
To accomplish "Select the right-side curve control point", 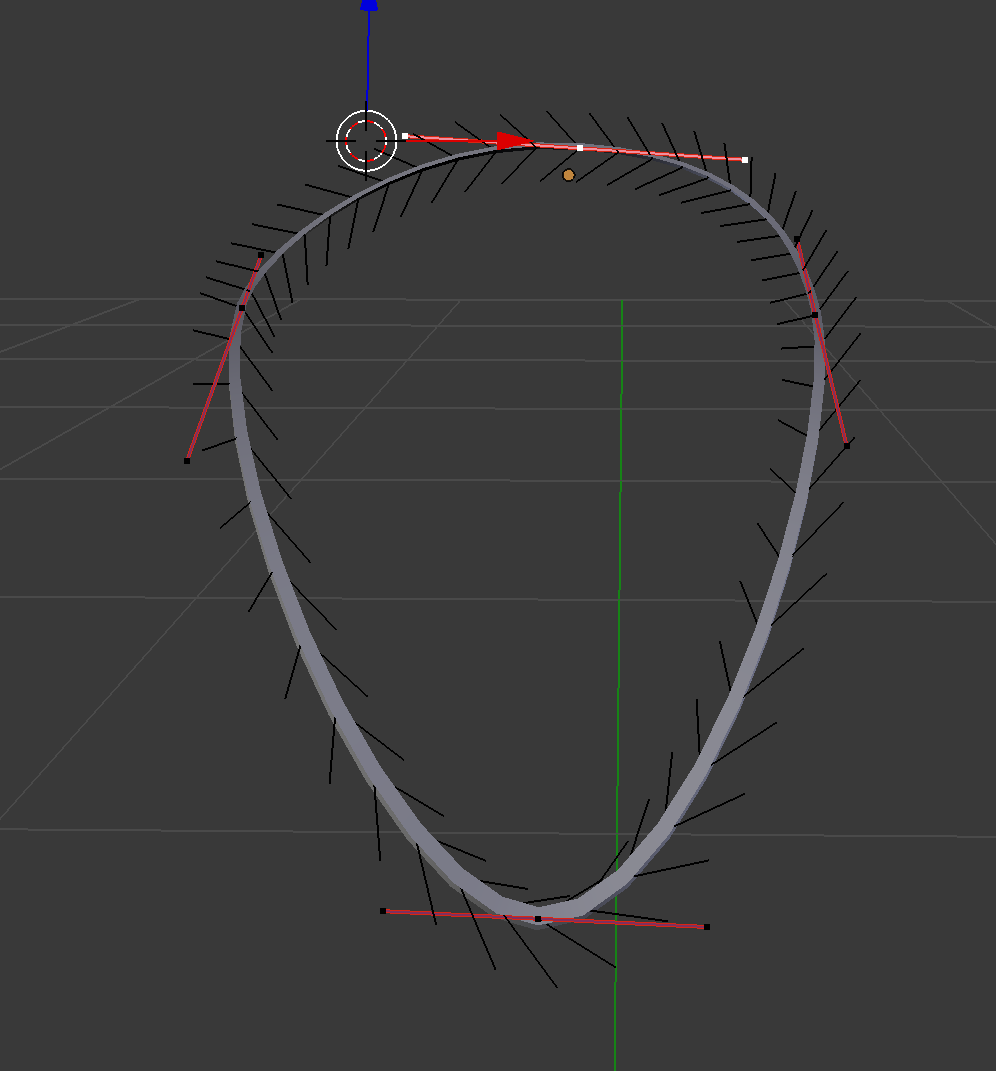I will [814, 315].
